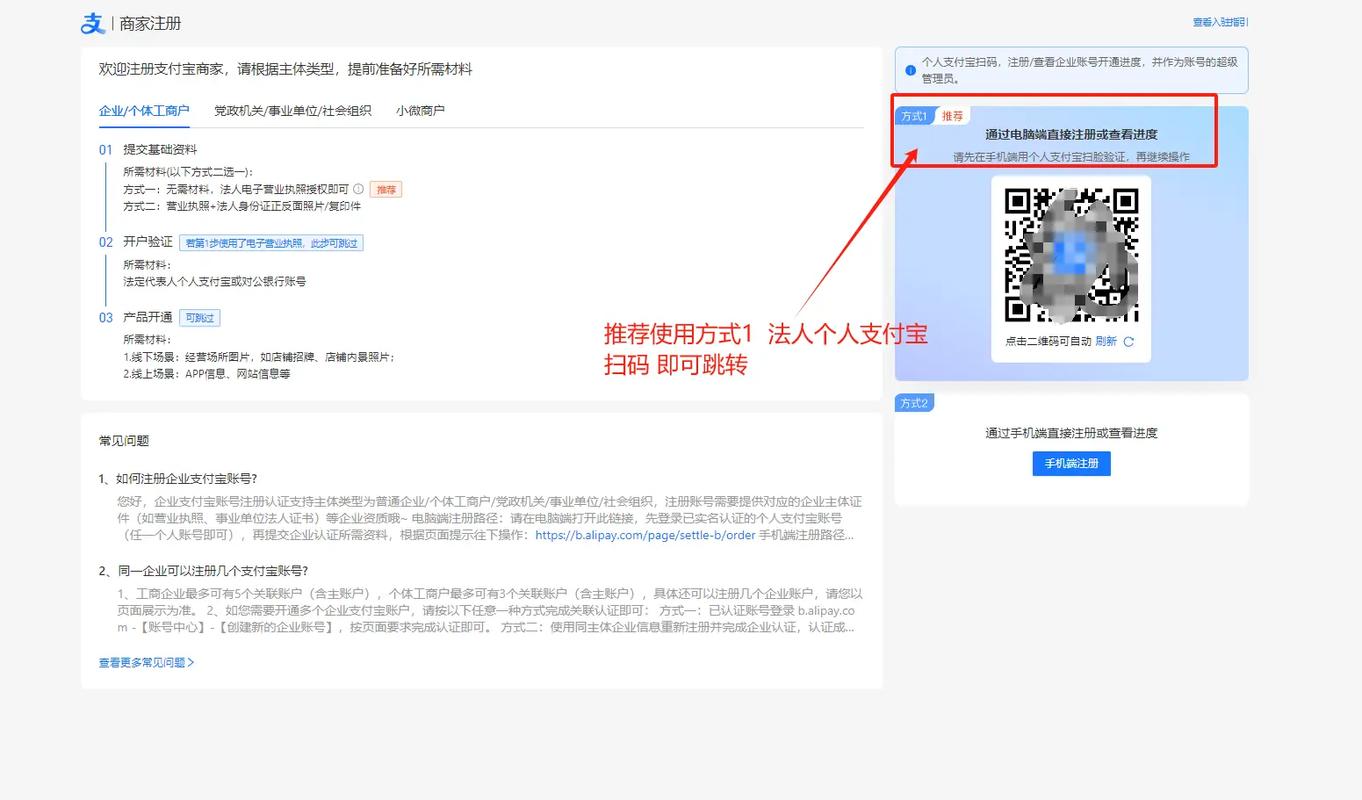Click the red 推荐 badge beside 方式1

953,116
